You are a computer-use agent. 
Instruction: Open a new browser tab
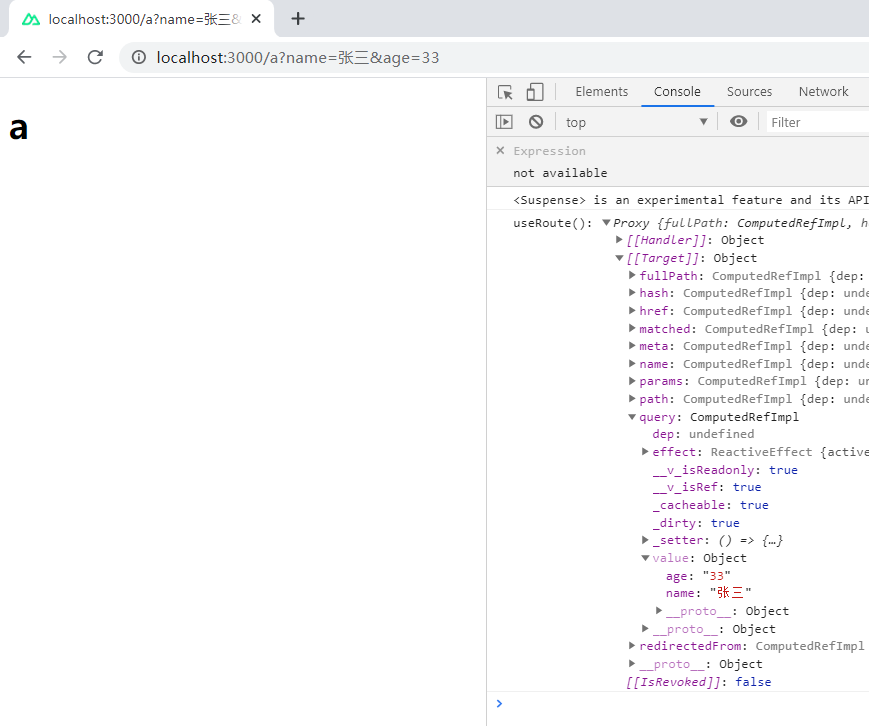click(298, 19)
